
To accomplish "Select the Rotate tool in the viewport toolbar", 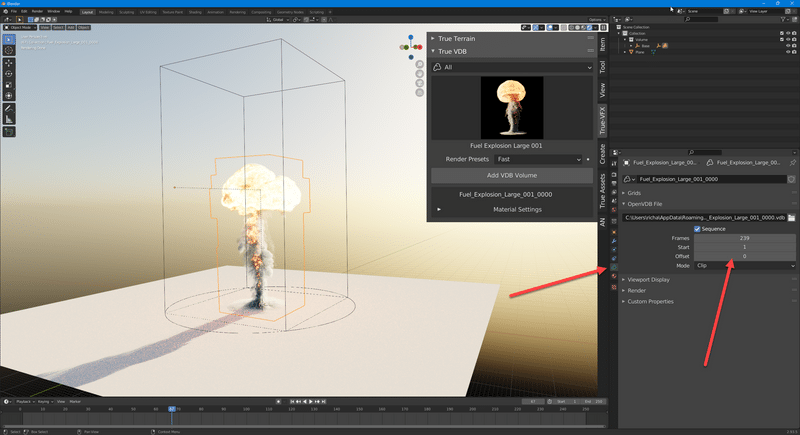I will click(x=9, y=74).
